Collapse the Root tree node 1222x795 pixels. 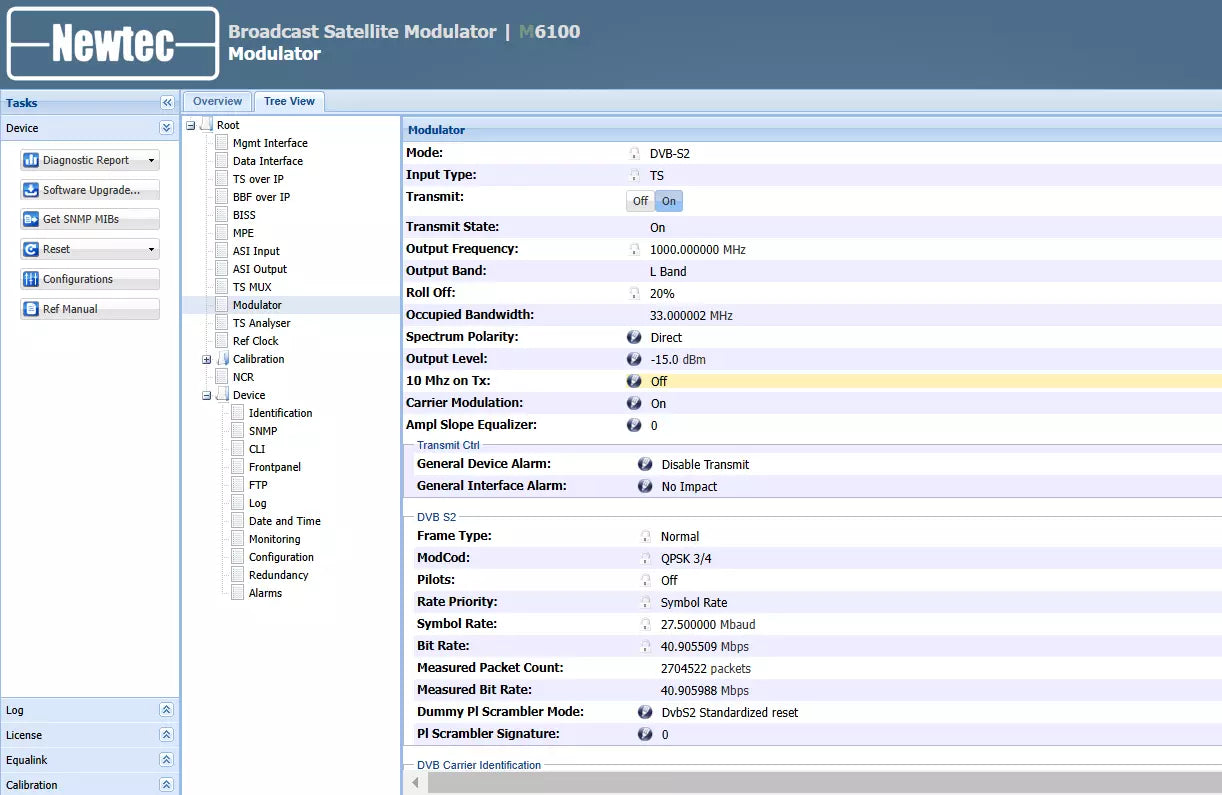[191, 125]
